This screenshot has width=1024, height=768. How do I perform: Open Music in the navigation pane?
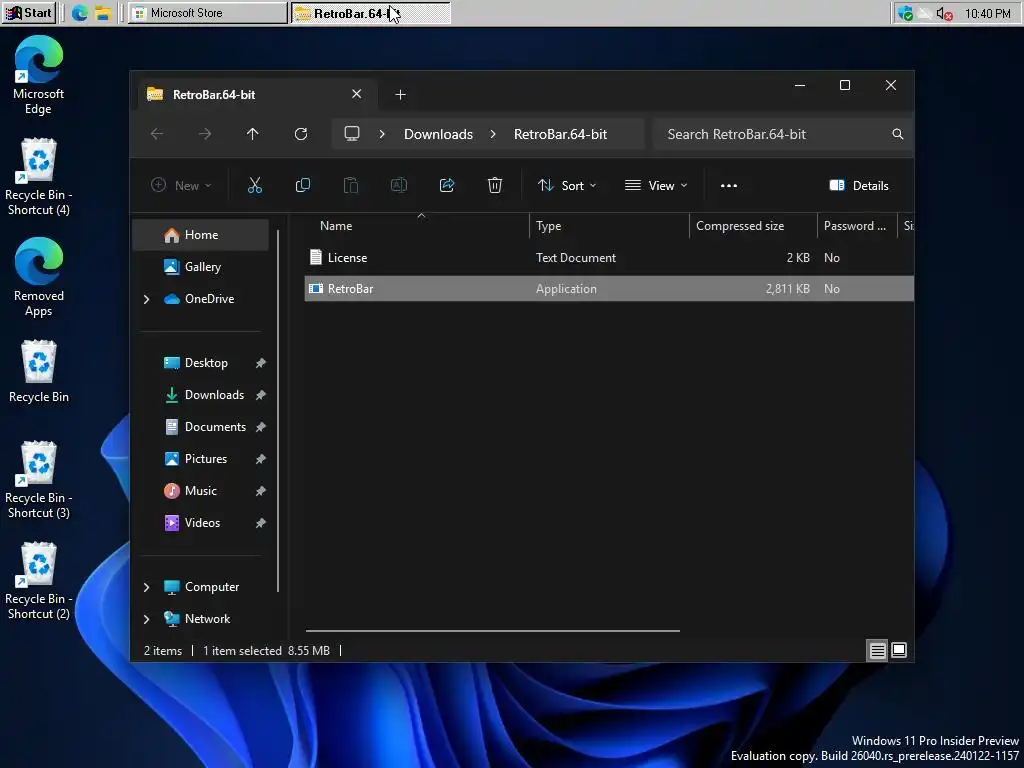(x=200, y=491)
